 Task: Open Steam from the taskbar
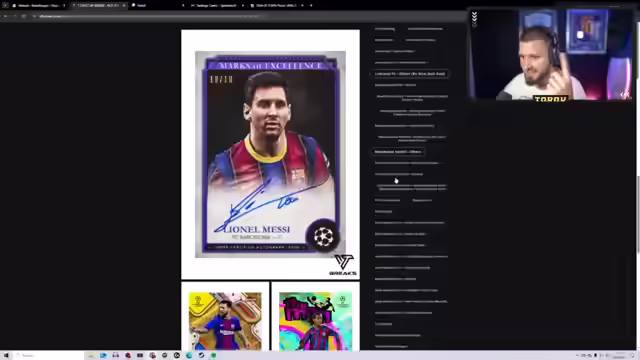201,356
